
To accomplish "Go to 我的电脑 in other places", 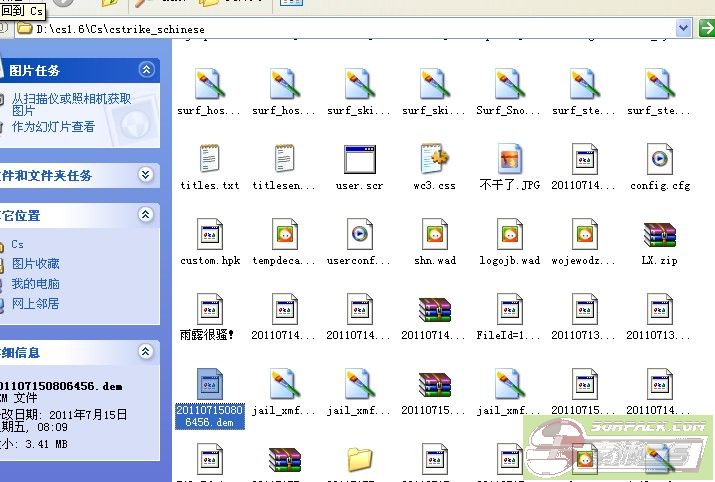I will coord(35,284).
